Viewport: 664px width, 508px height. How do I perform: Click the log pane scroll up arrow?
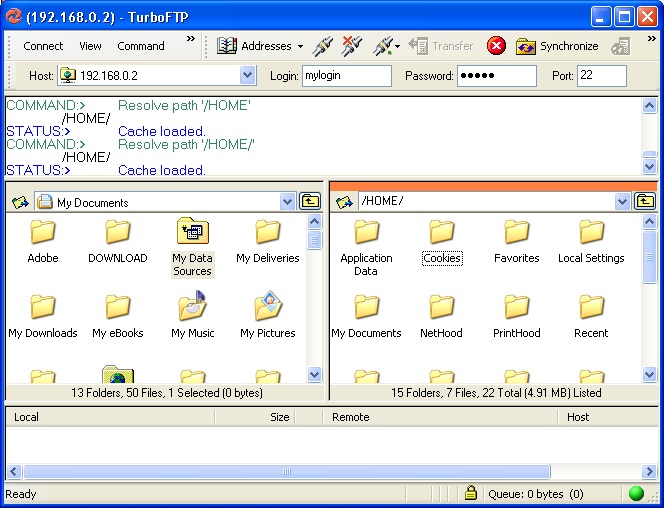649,105
